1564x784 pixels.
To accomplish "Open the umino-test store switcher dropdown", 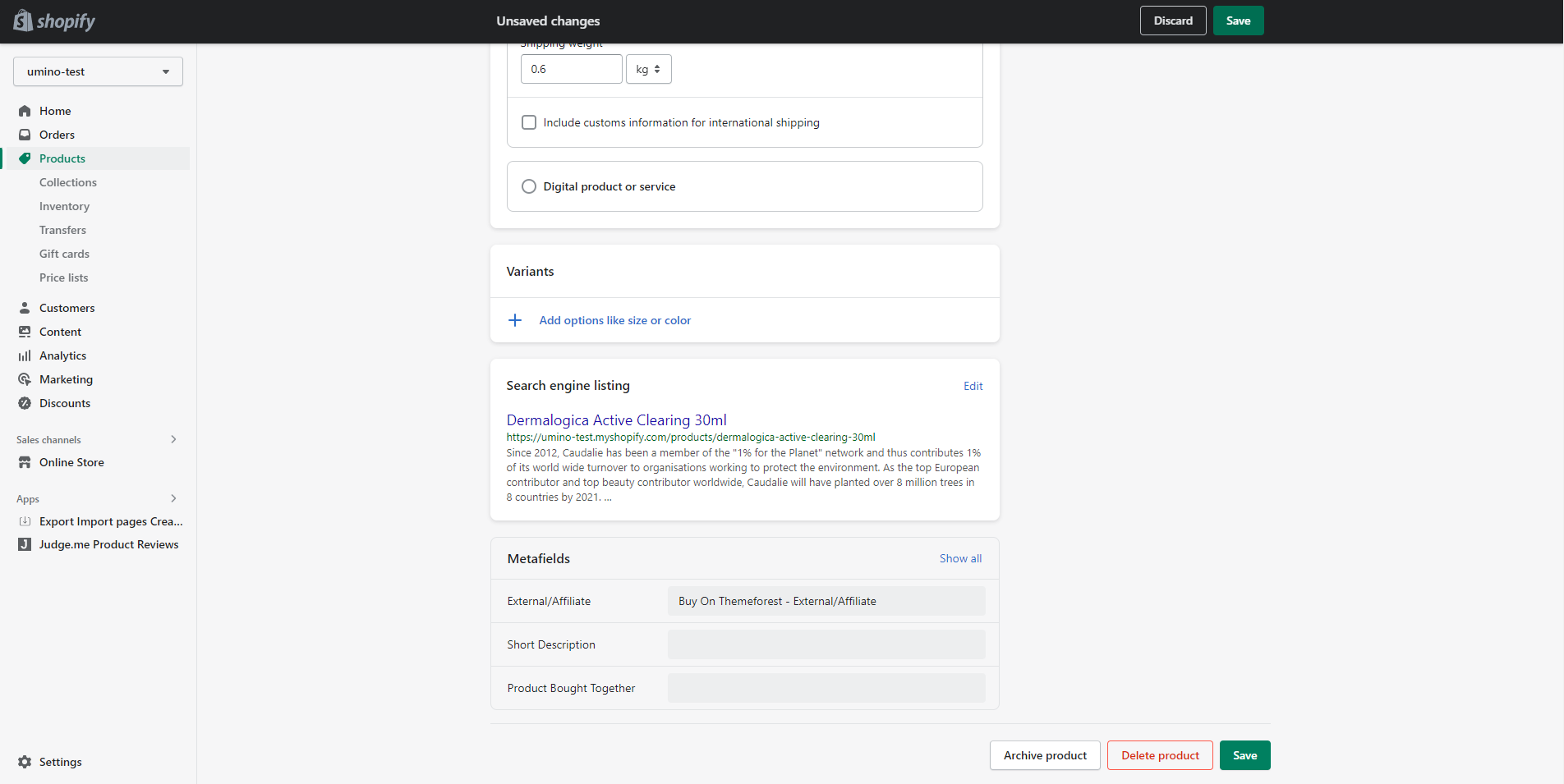I will [x=98, y=71].
